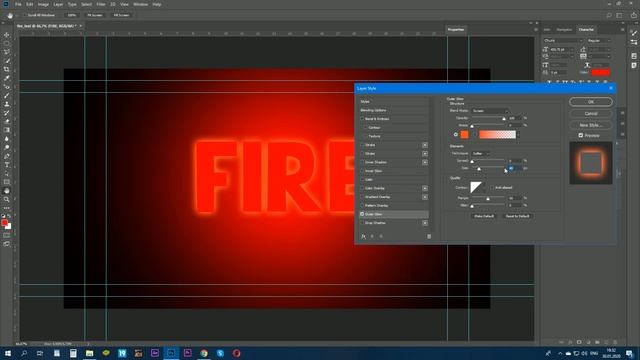Image resolution: width=640 pixels, height=360 pixels.
Task: Select the Eraser tool
Action: 7,121
